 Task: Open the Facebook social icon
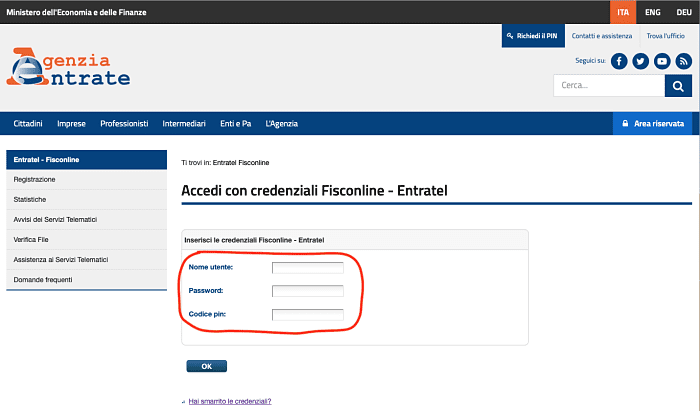tap(619, 61)
